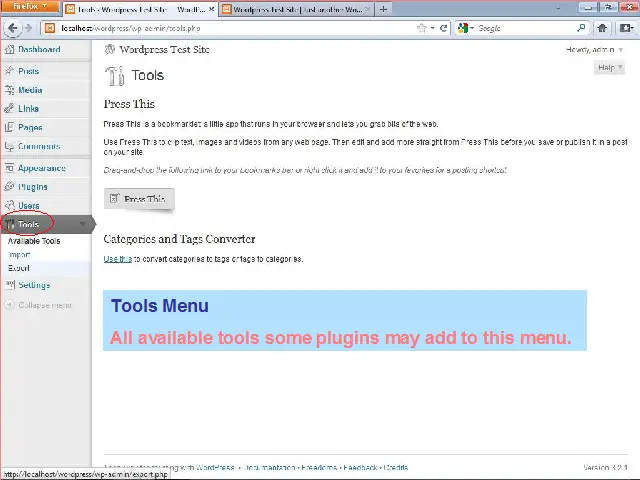The height and width of the screenshot is (480, 640).
Task: Click the Users icon in sidebar
Action: [x=9, y=205]
